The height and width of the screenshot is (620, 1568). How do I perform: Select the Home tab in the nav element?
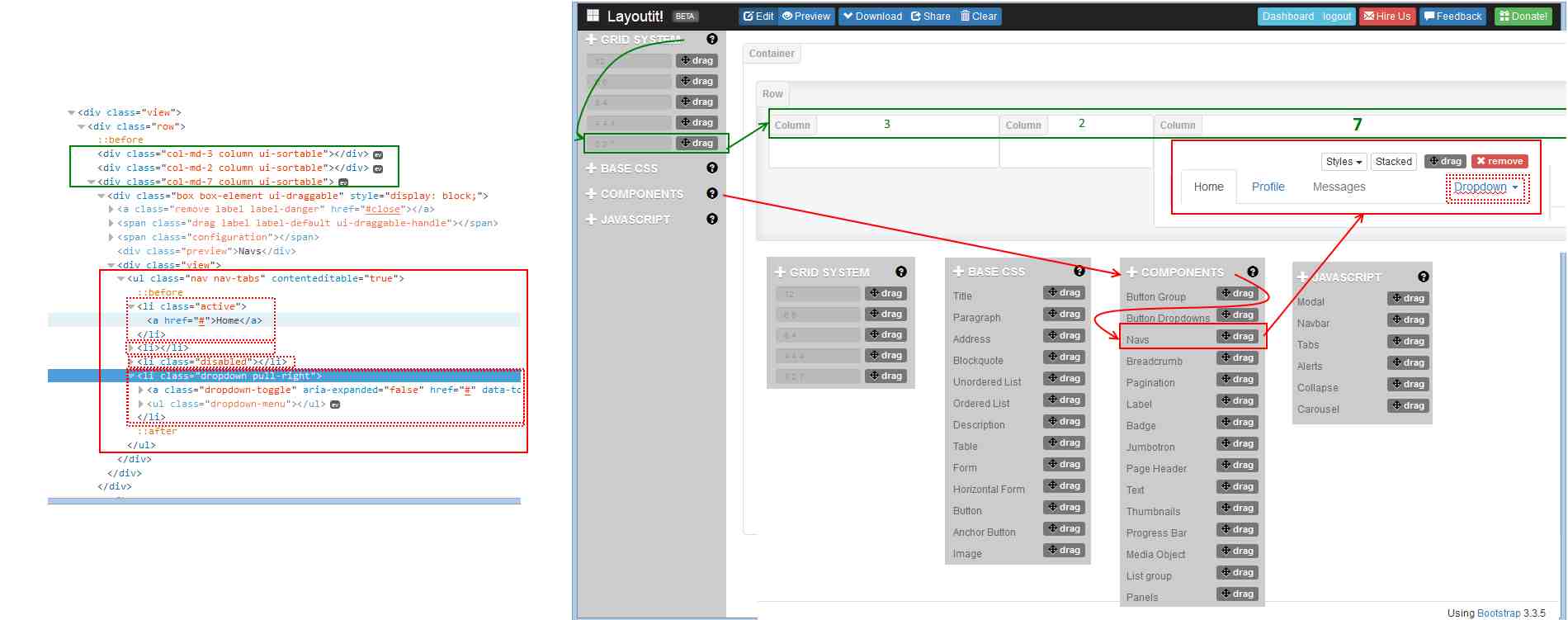pos(1209,187)
